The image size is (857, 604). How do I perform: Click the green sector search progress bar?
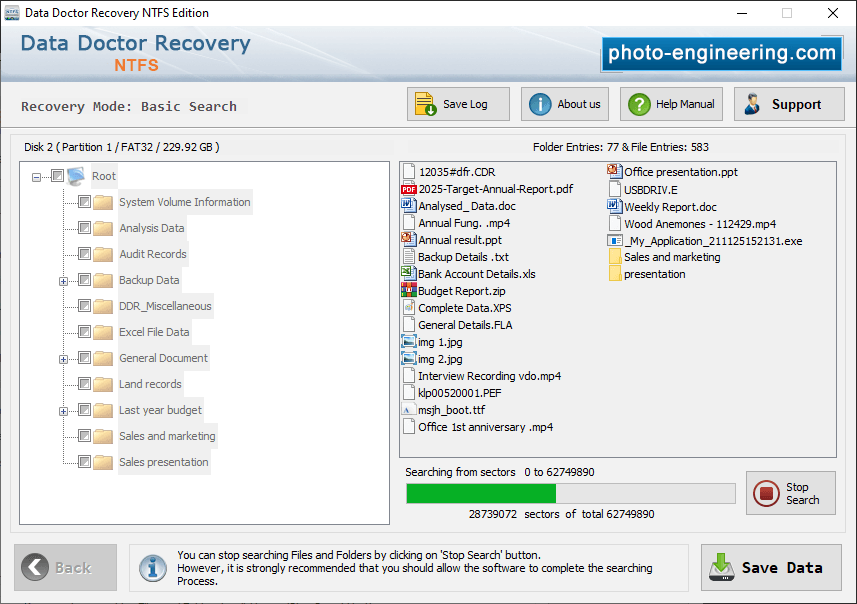[x=571, y=493]
